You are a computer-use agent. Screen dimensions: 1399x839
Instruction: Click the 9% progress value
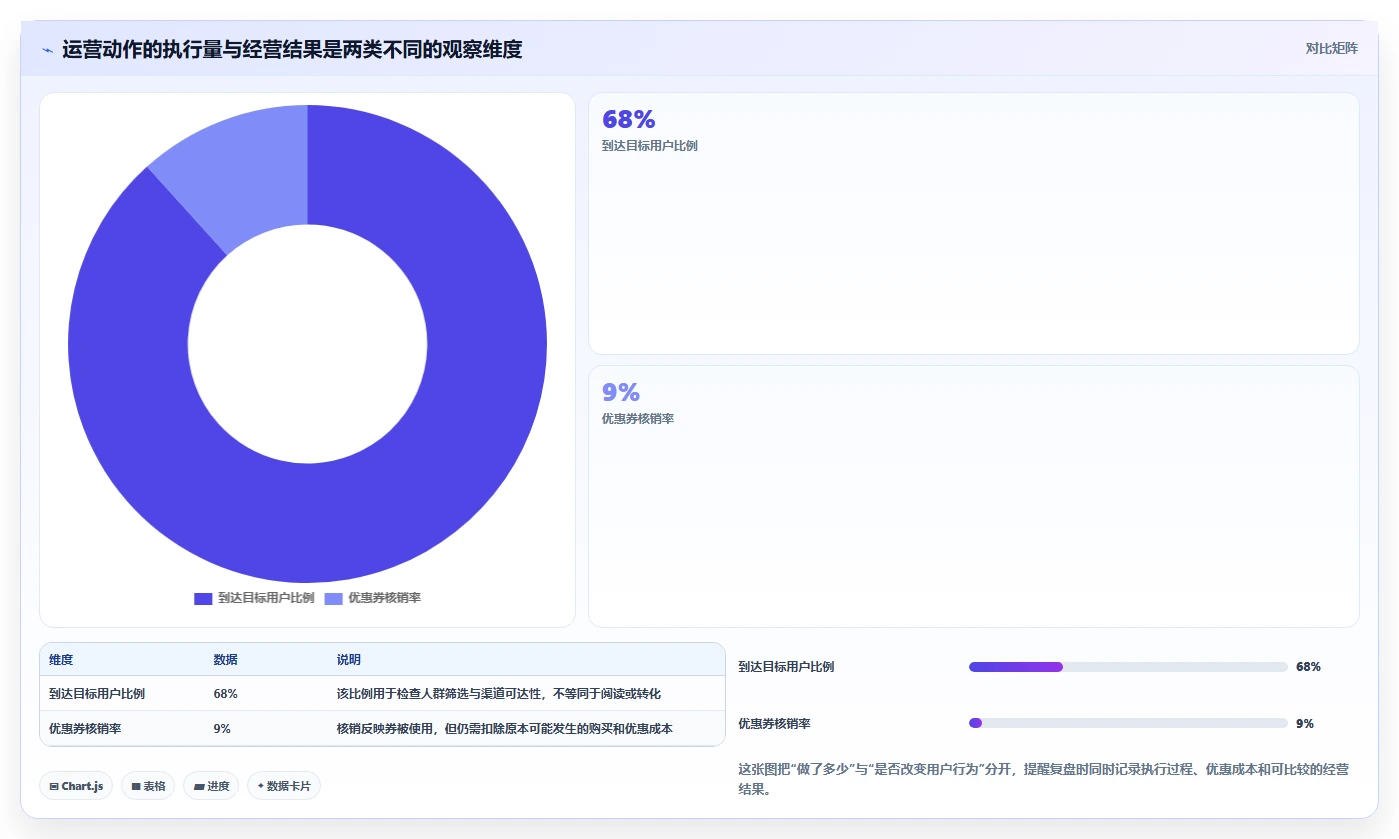pyautogui.click(x=1305, y=723)
